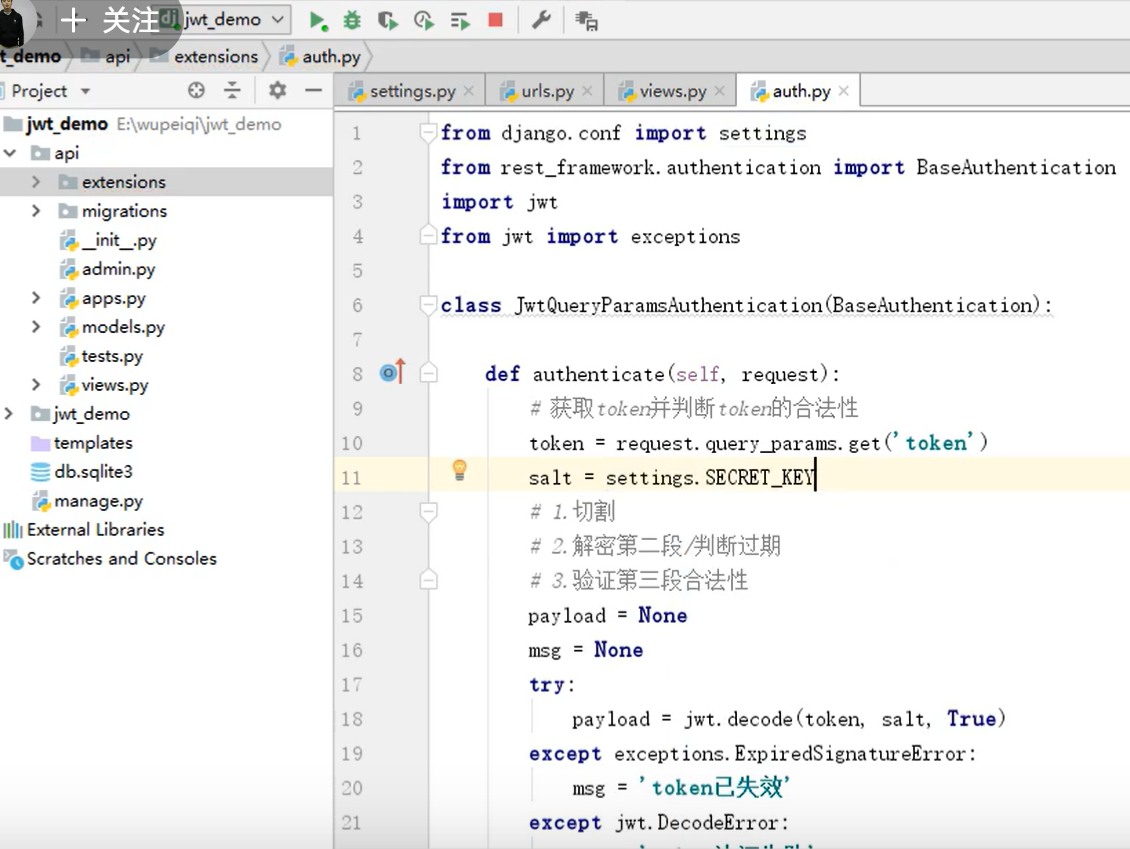Screen dimensions: 1130x849
Task: Select manage.py in the project tree
Action: (x=98, y=501)
